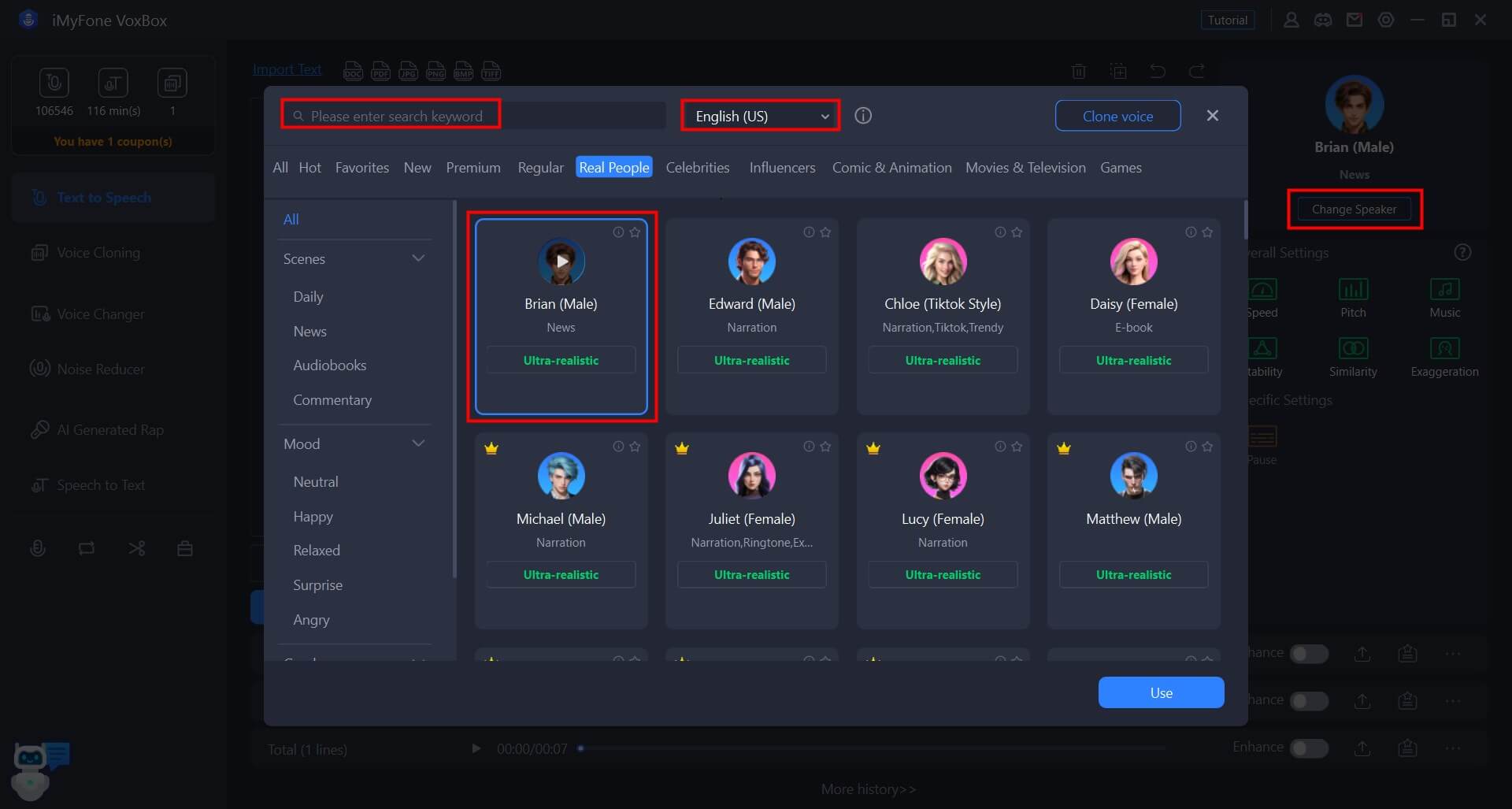
Task: Click the voice list scrollbar
Action: click(1245, 220)
